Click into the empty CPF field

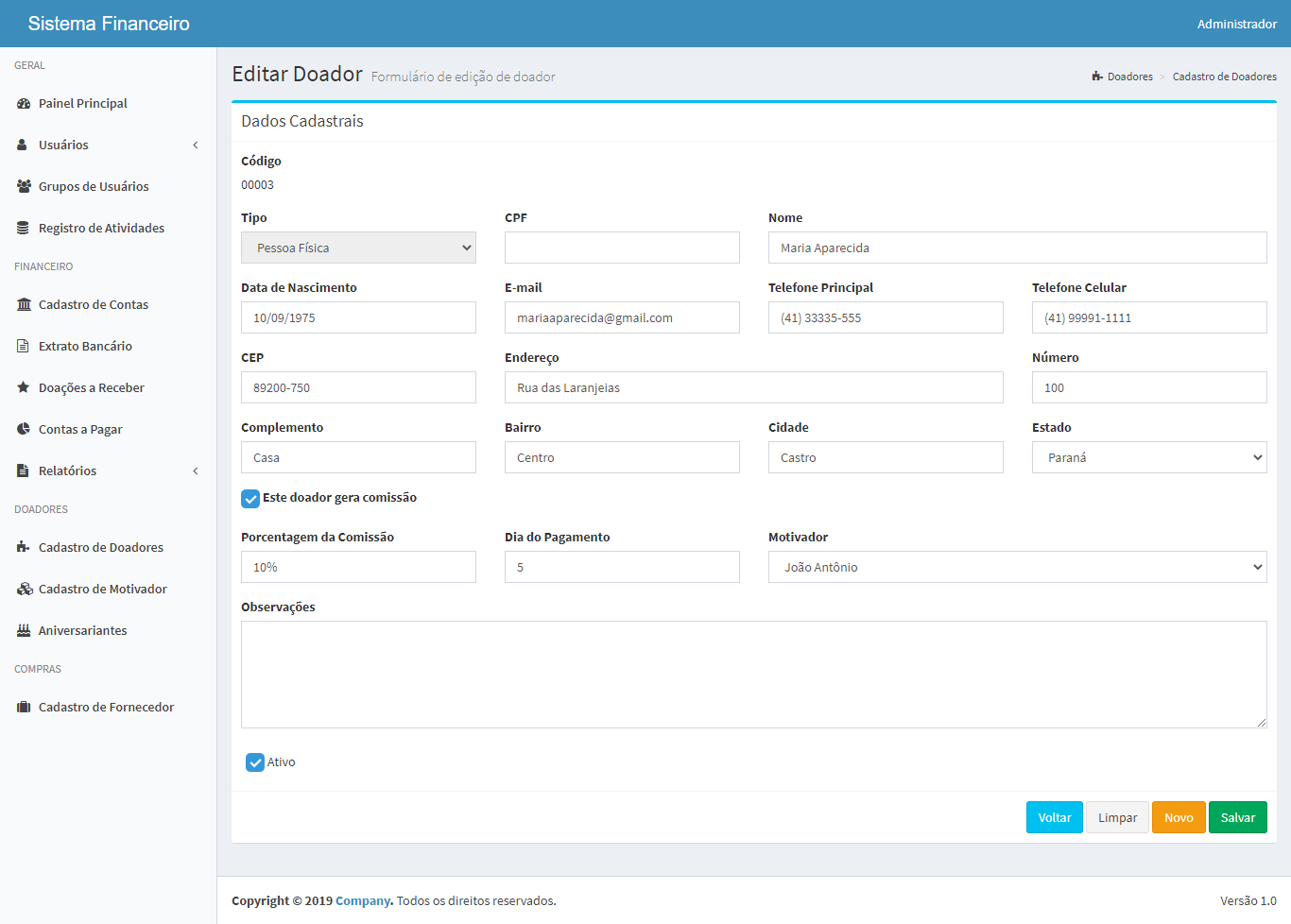[622, 248]
